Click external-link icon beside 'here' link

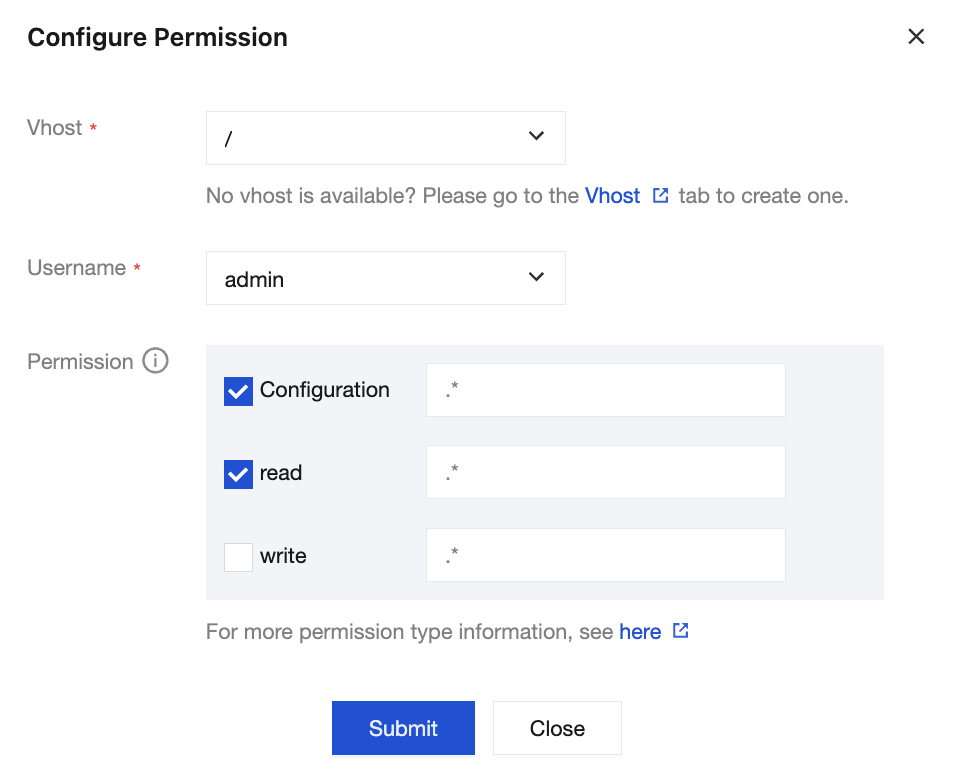pos(680,631)
